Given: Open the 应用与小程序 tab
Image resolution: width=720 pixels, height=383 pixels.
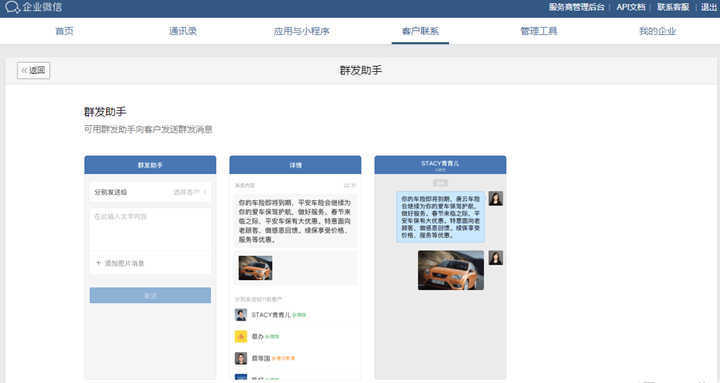Looking at the screenshot, I should pyautogui.click(x=302, y=31).
